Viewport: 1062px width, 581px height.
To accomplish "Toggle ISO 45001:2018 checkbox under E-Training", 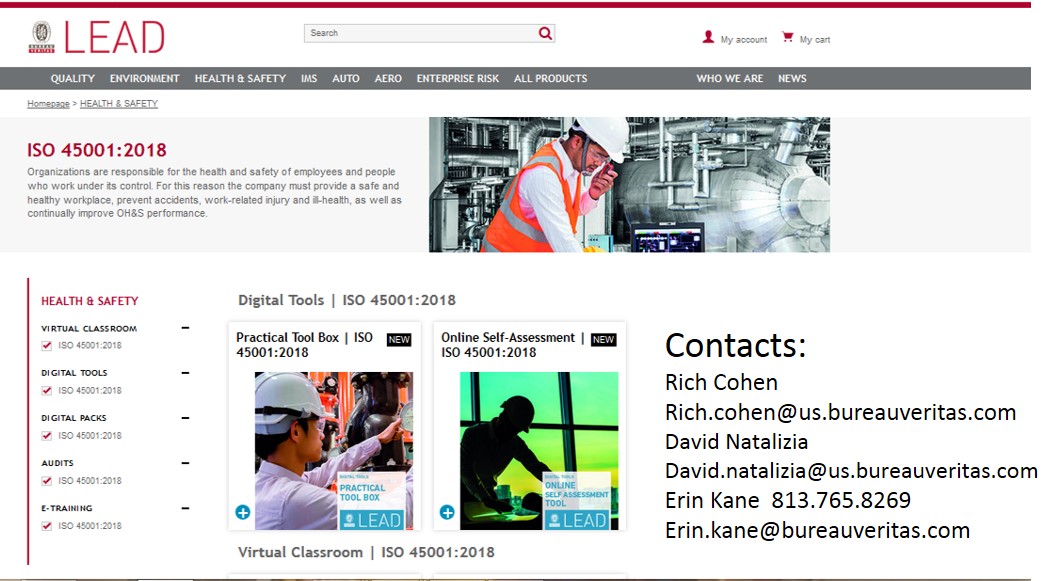I will pos(47,526).
